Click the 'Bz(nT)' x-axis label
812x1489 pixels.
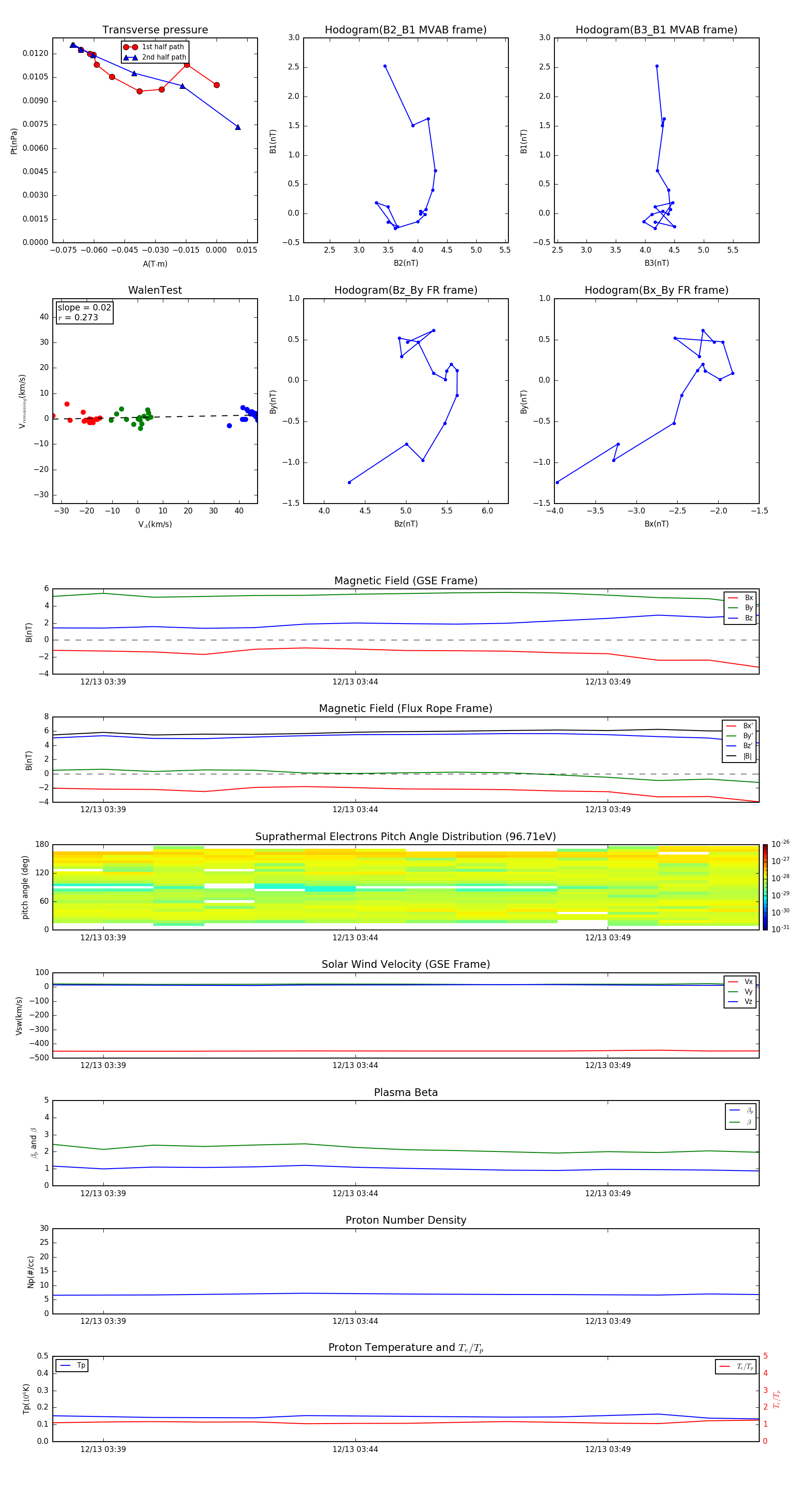click(x=406, y=524)
